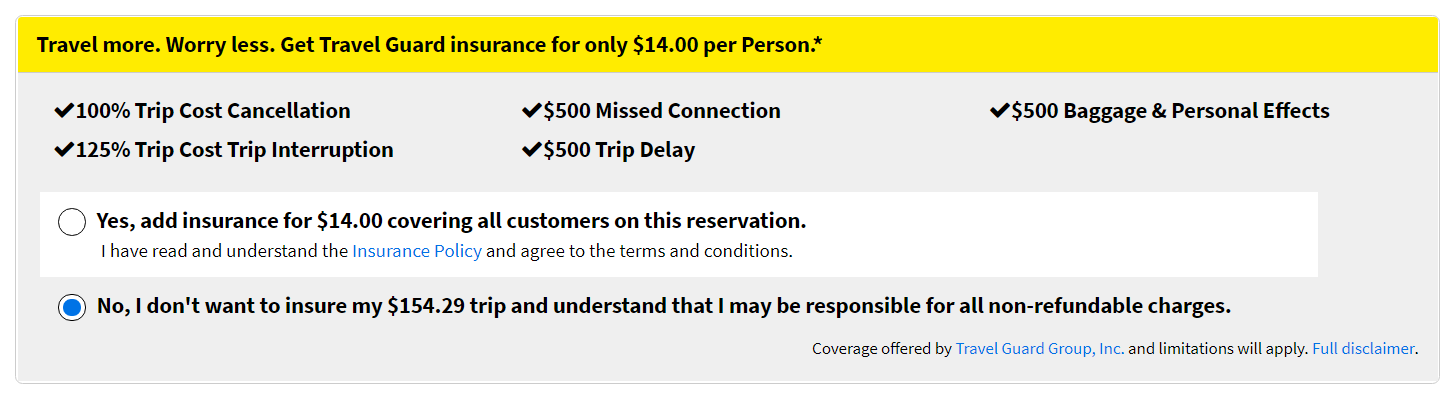Click the checkmark beside 100% Trip Cost Cancellation
This screenshot has width=1456, height=403.
click(64, 111)
